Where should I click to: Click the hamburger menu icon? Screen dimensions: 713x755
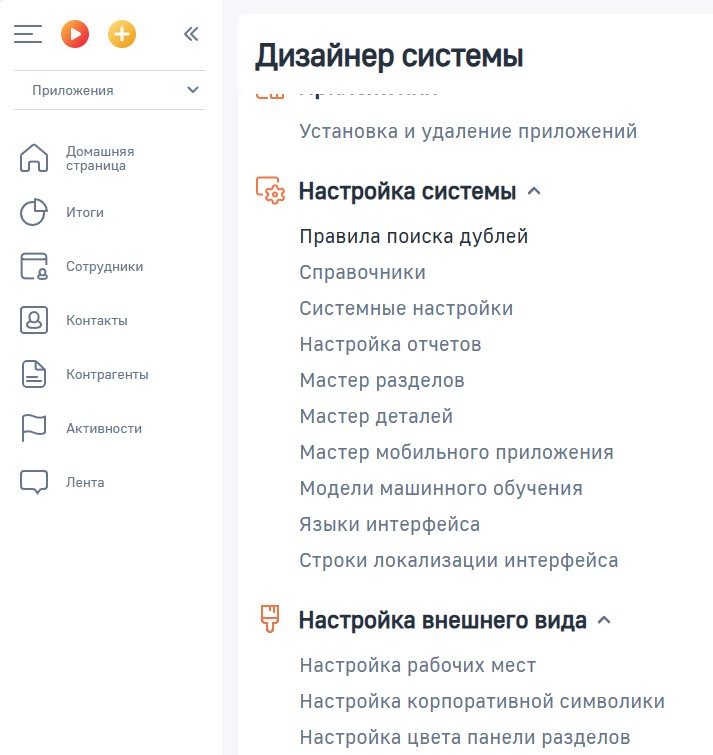click(28, 34)
